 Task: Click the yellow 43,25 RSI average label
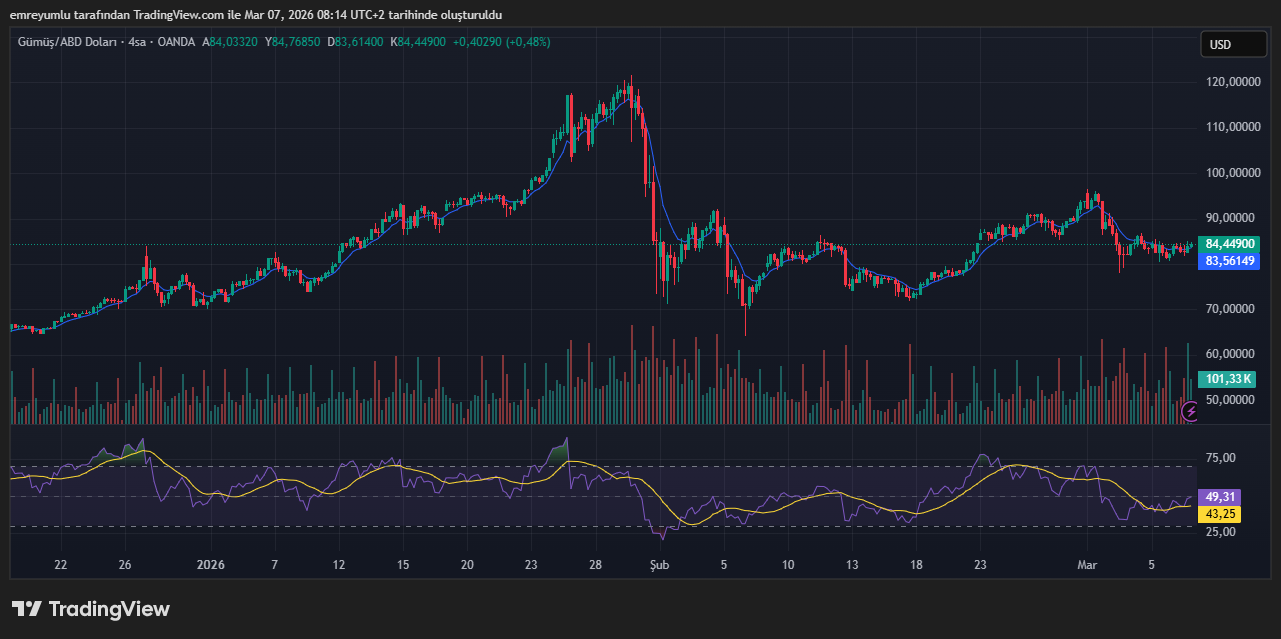1222,514
